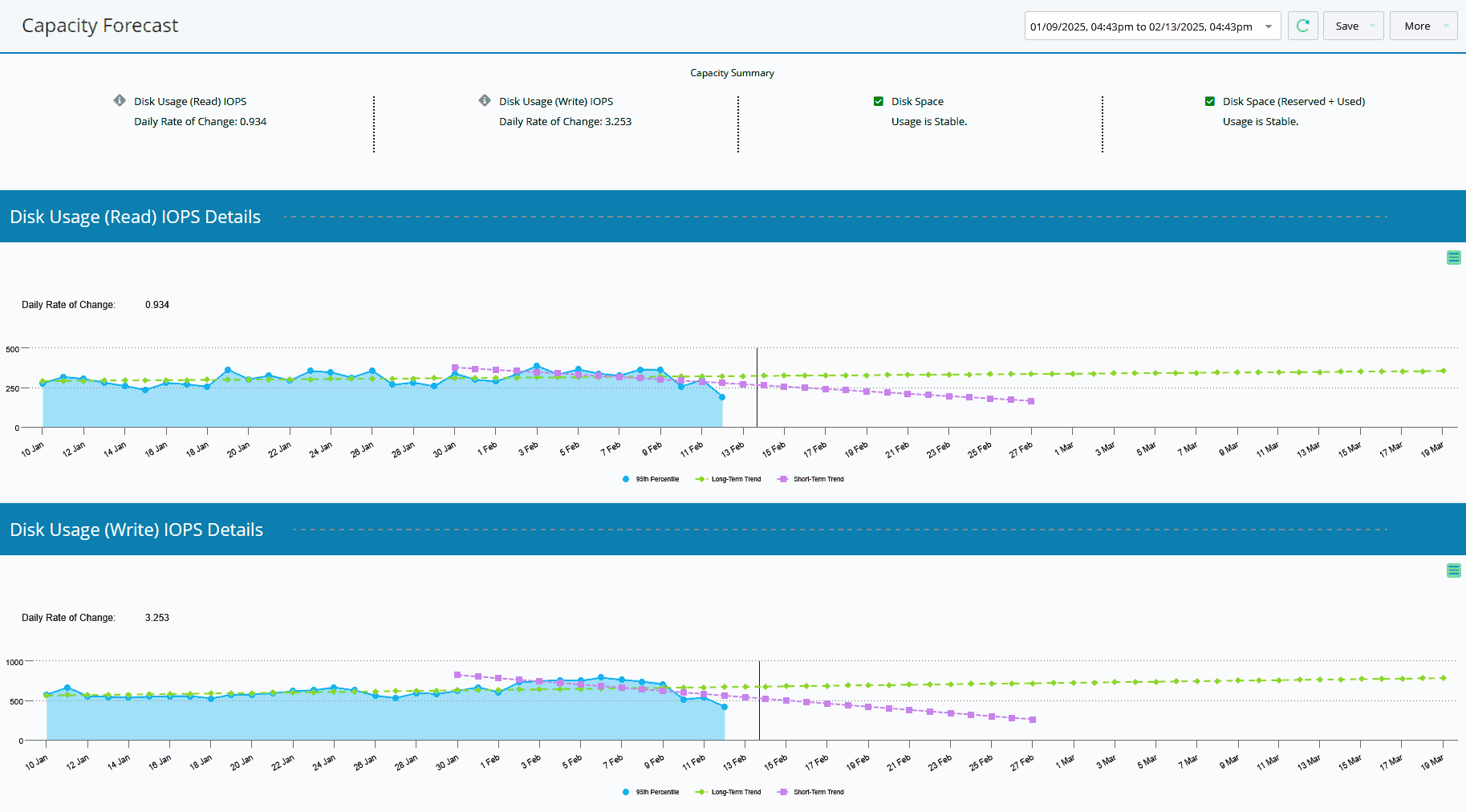Click Write chart daily rate value 3.253

click(157, 618)
